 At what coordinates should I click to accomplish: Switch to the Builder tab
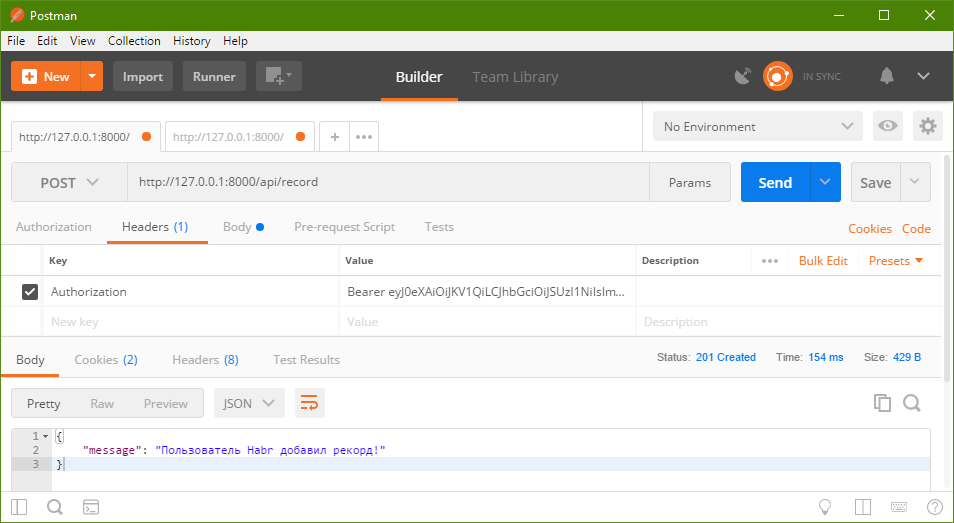[419, 77]
